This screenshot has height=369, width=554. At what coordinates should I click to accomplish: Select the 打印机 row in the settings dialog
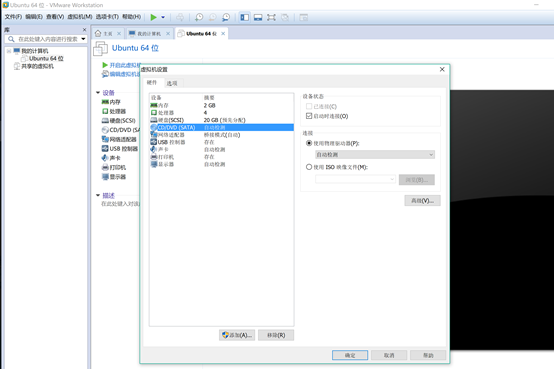tap(222, 157)
